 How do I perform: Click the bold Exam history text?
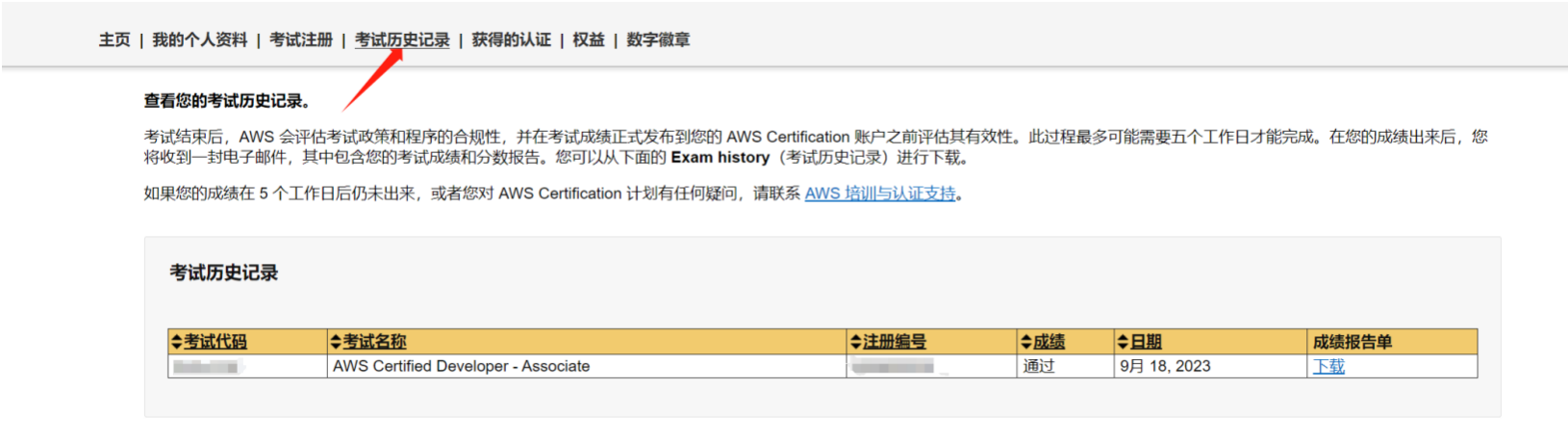click(721, 157)
